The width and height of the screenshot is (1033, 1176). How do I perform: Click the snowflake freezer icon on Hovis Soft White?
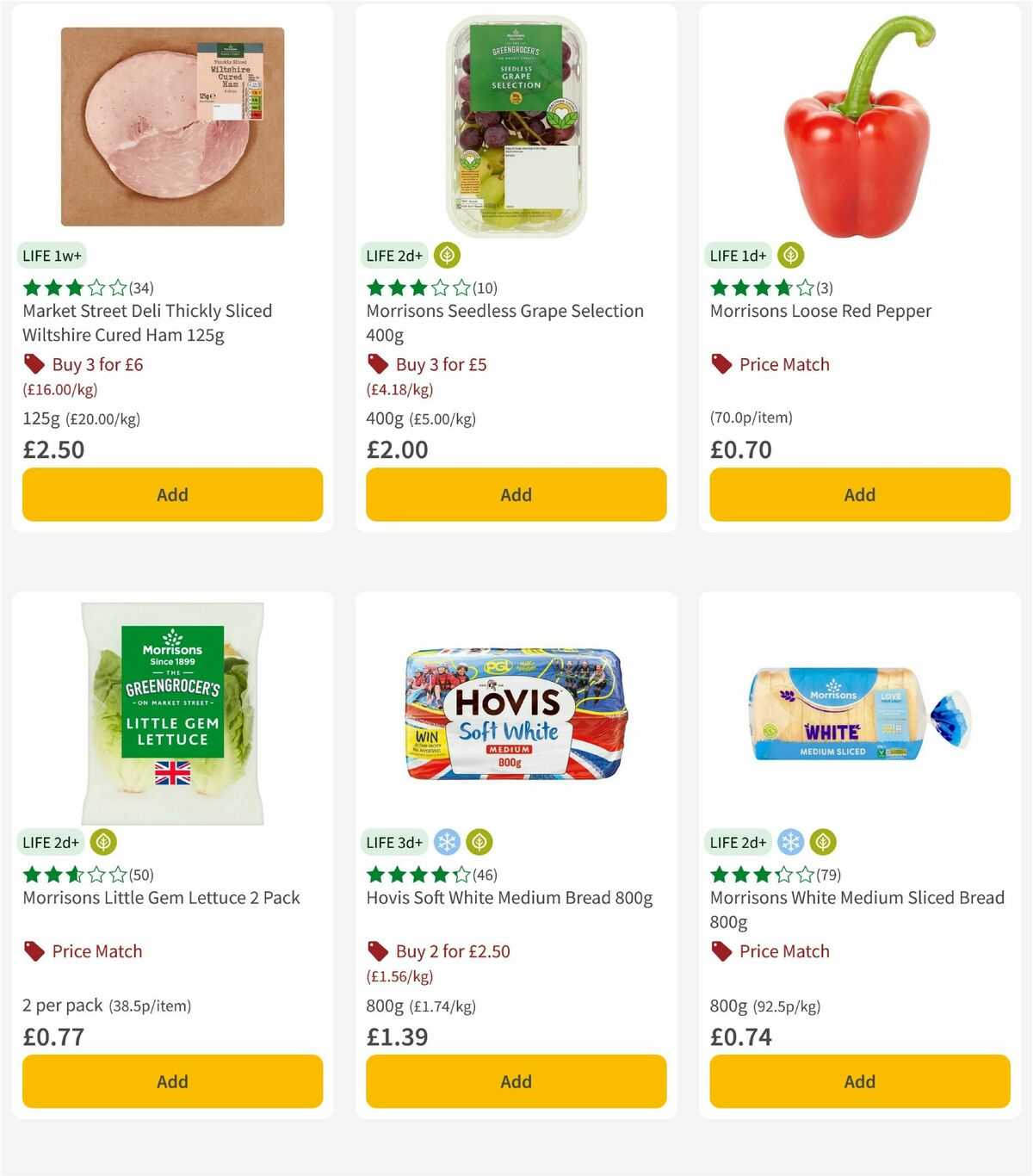(447, 842)
